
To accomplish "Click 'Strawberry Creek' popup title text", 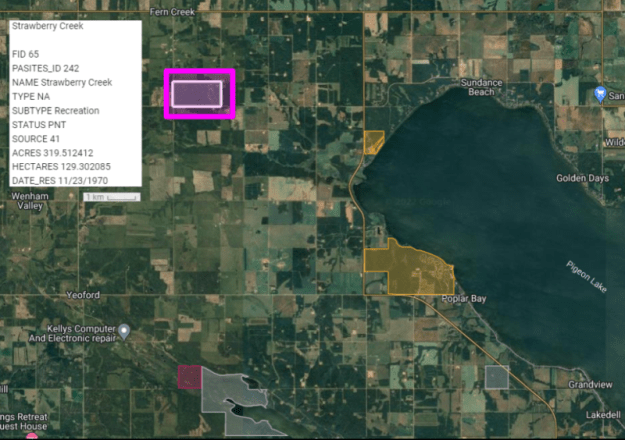I will click(47, 26).
